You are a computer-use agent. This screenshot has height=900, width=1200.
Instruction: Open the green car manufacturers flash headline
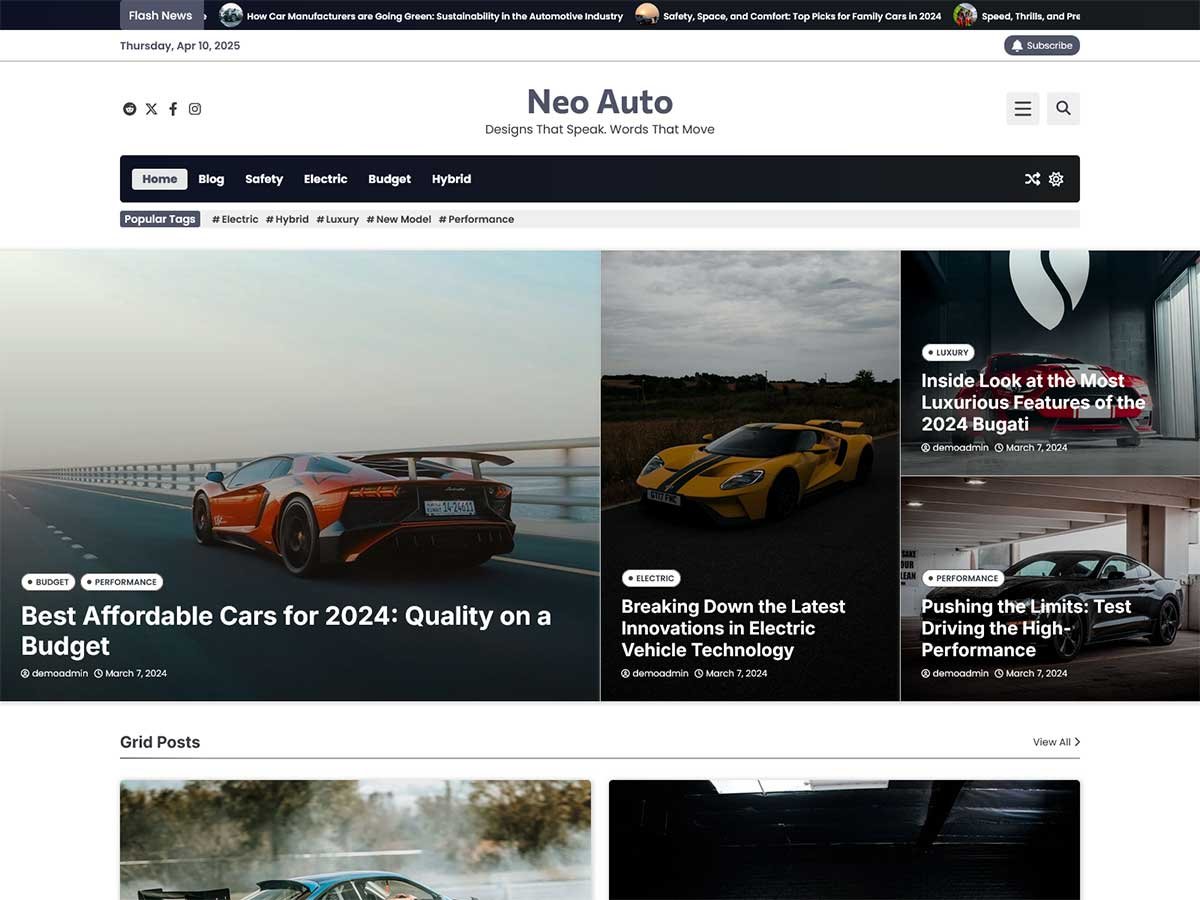435,16
